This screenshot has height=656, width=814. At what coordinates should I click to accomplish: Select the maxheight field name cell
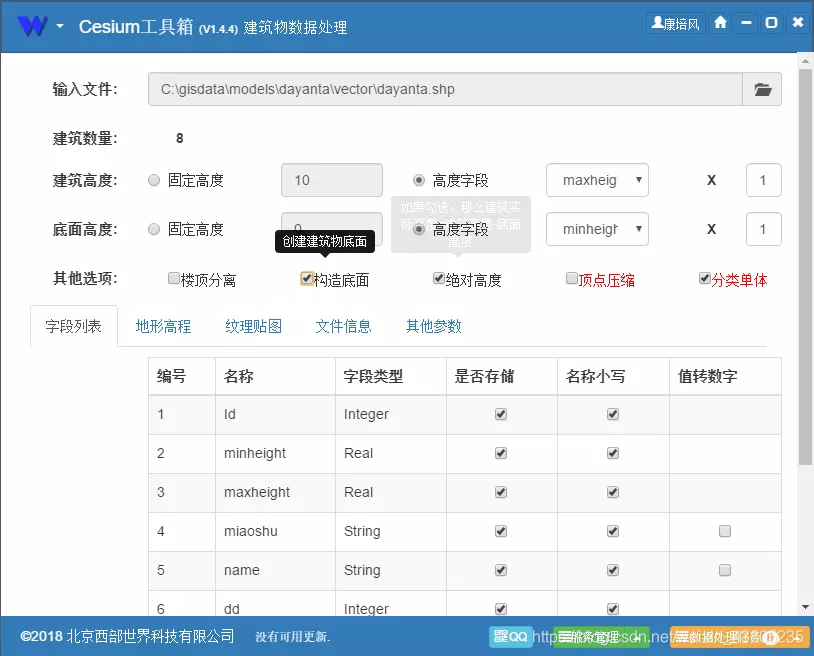coord(275,493)
